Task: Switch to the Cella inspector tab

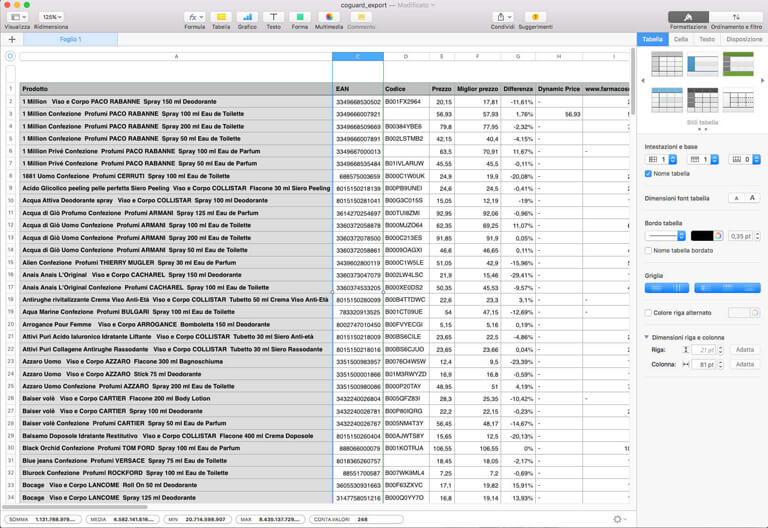Action: point(681,39)
